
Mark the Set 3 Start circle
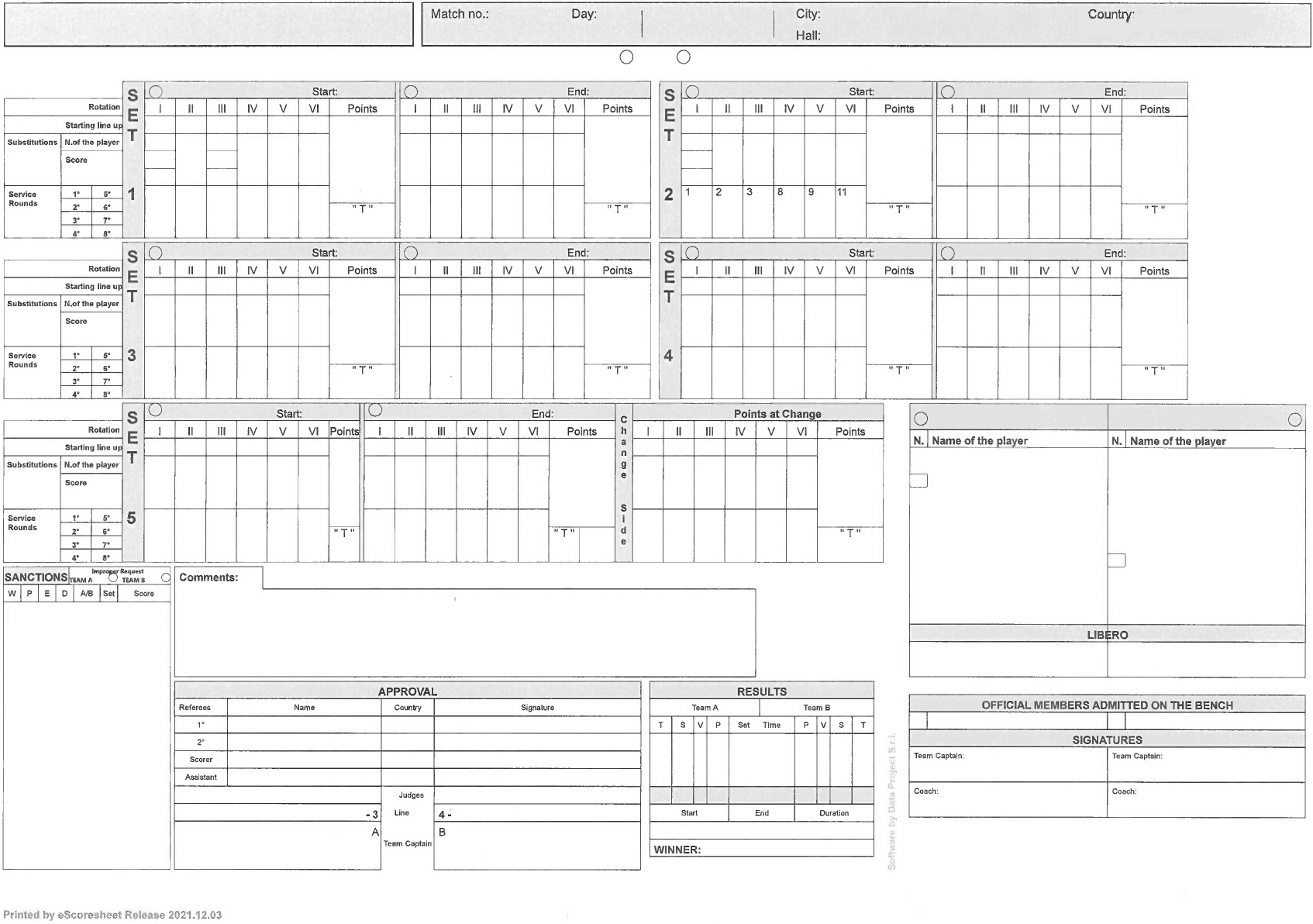tap(155, 253)
